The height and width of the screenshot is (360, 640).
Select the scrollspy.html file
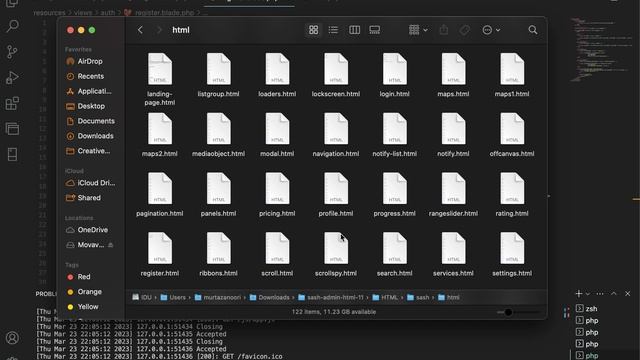[336, 254]
